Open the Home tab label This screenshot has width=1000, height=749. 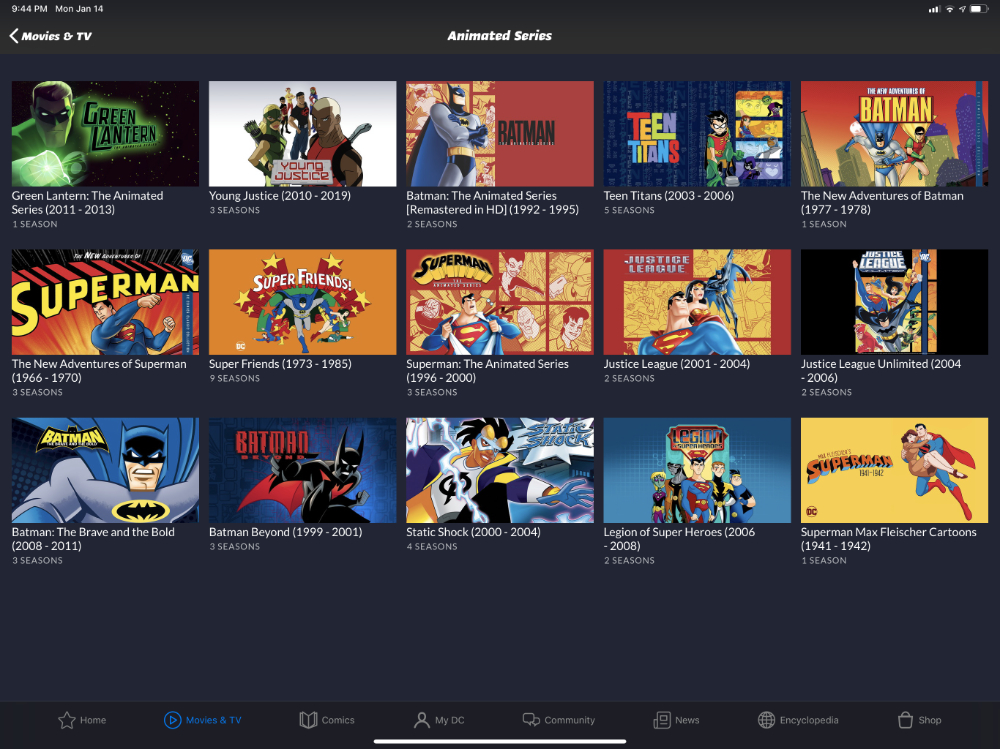(x=93, y=720)
